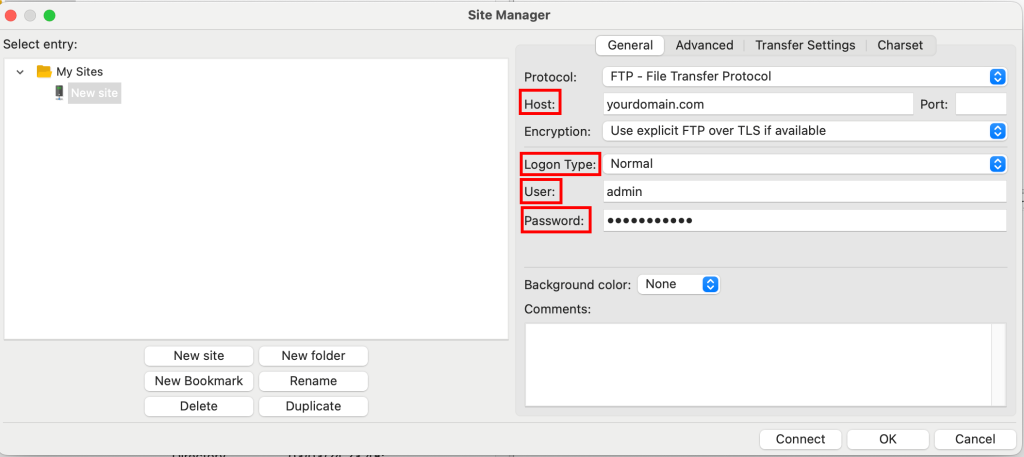Click the New Bookmark button
The width and height of the screenshot is (1024, 457).
click(x=199, y=381)
